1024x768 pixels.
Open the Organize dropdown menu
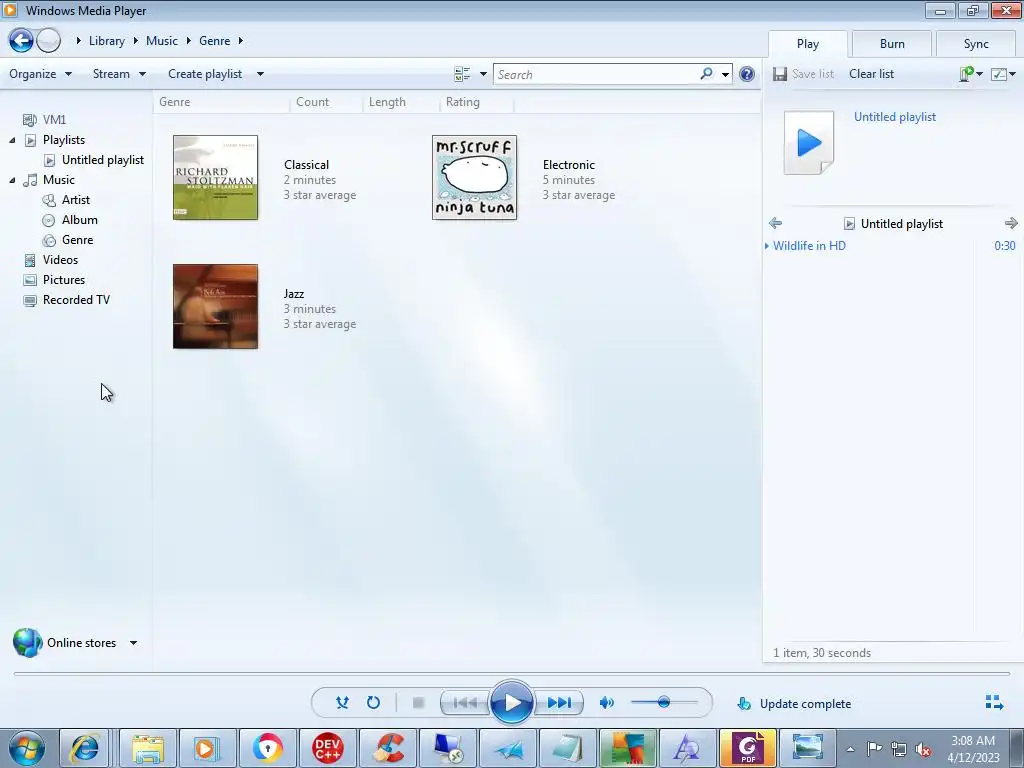(40, 74)
